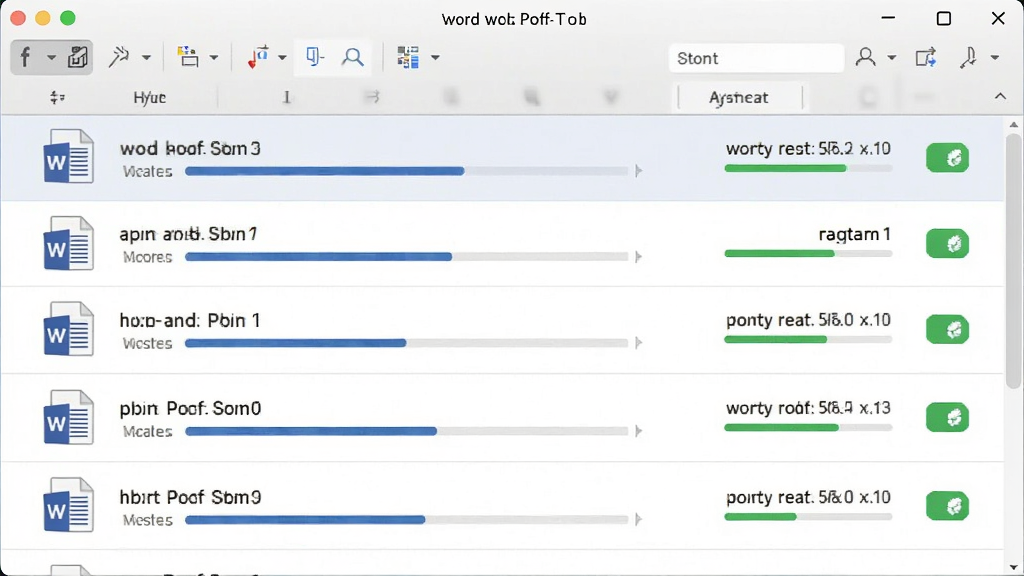Select the 'Aysheat' column tab
The height and width of the screenshot is (576, 1024).
click(x=739, y=97)
